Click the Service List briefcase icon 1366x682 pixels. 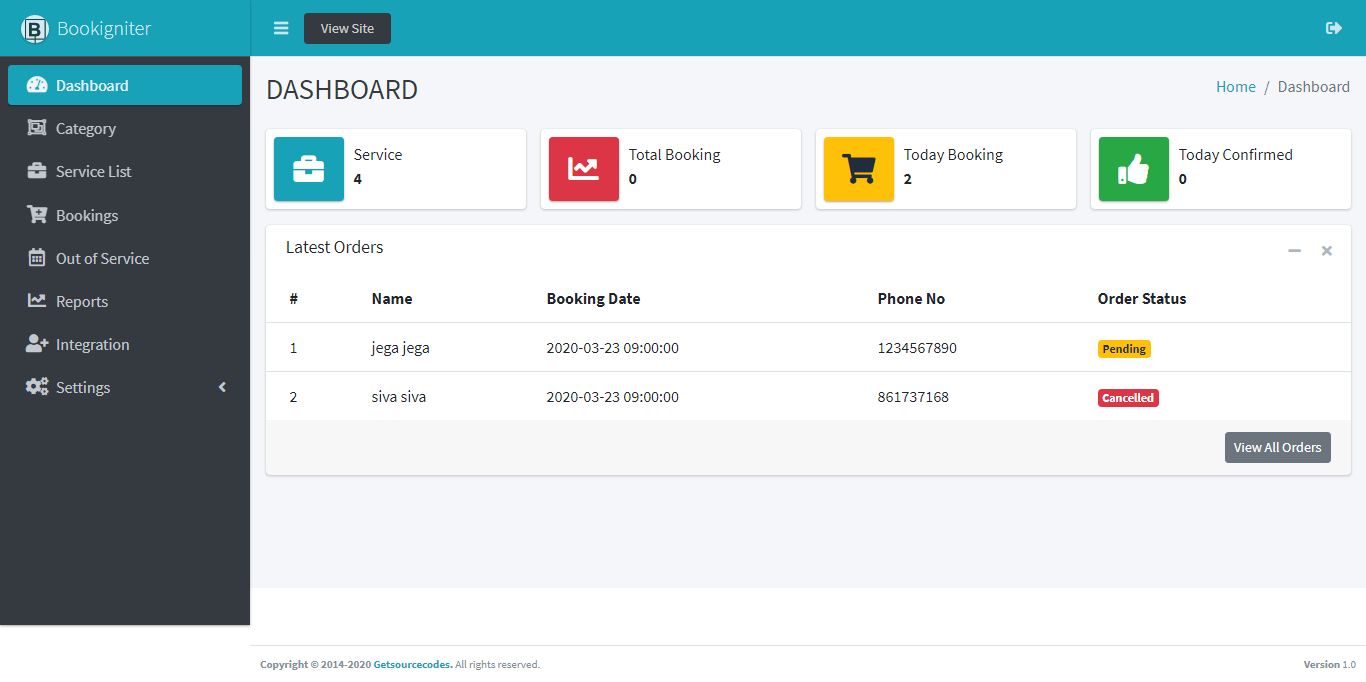[x=34, y=171]
